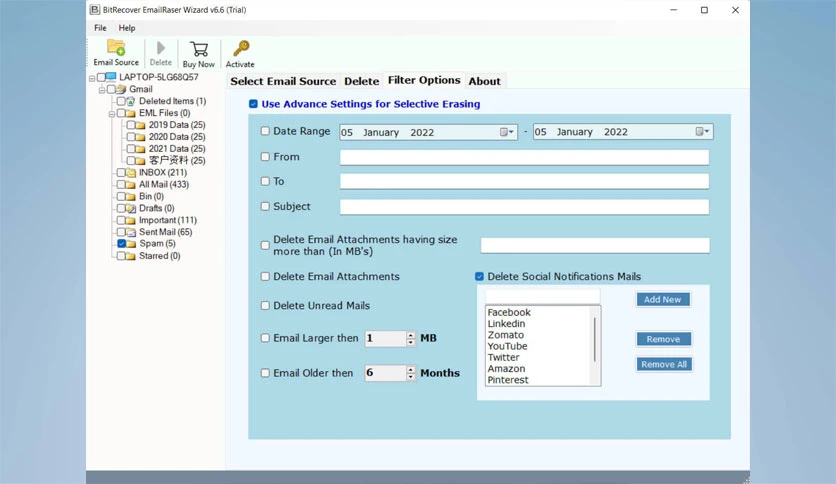Screen dimensions: 836x484
Task: Check the Delete Unread Mails checkbox
Action: 265,305
